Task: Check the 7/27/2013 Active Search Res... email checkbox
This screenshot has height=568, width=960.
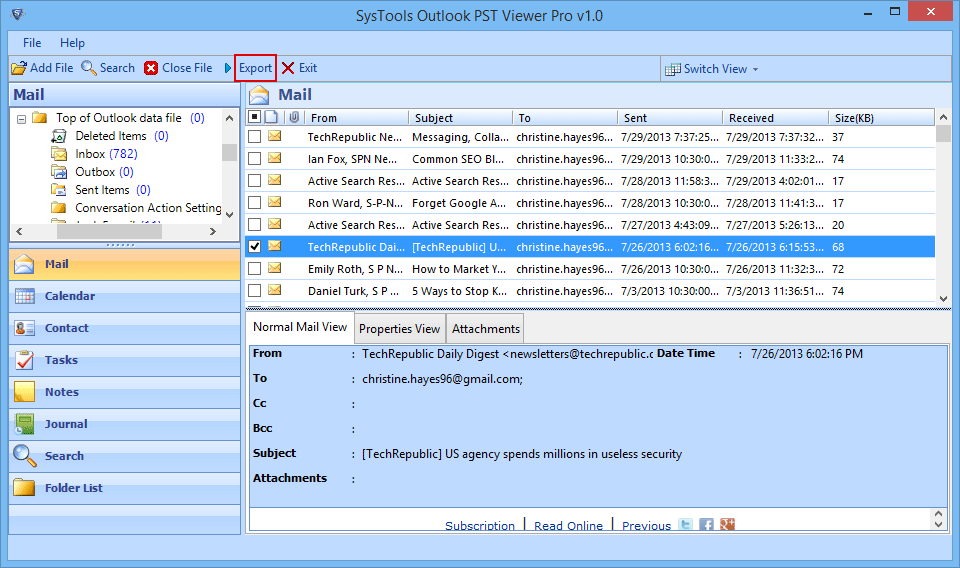Action: pos(255,225)
